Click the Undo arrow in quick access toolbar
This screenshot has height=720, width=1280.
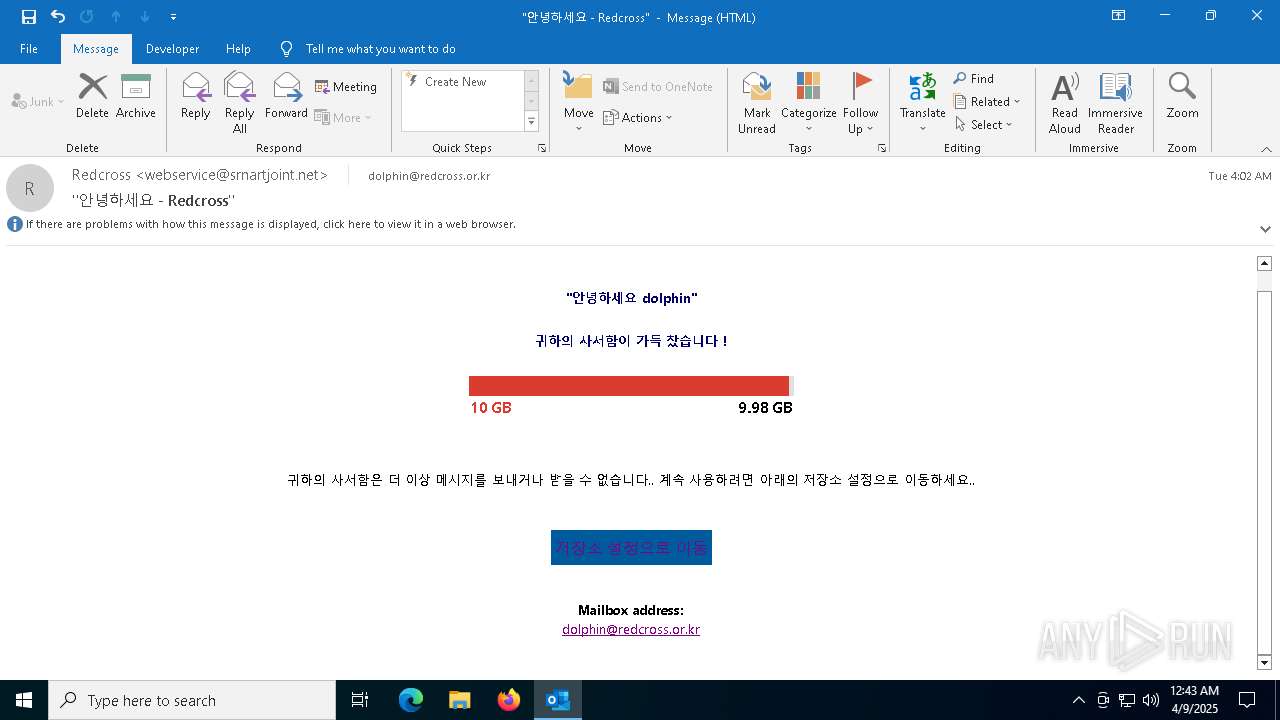coord(58,17)
